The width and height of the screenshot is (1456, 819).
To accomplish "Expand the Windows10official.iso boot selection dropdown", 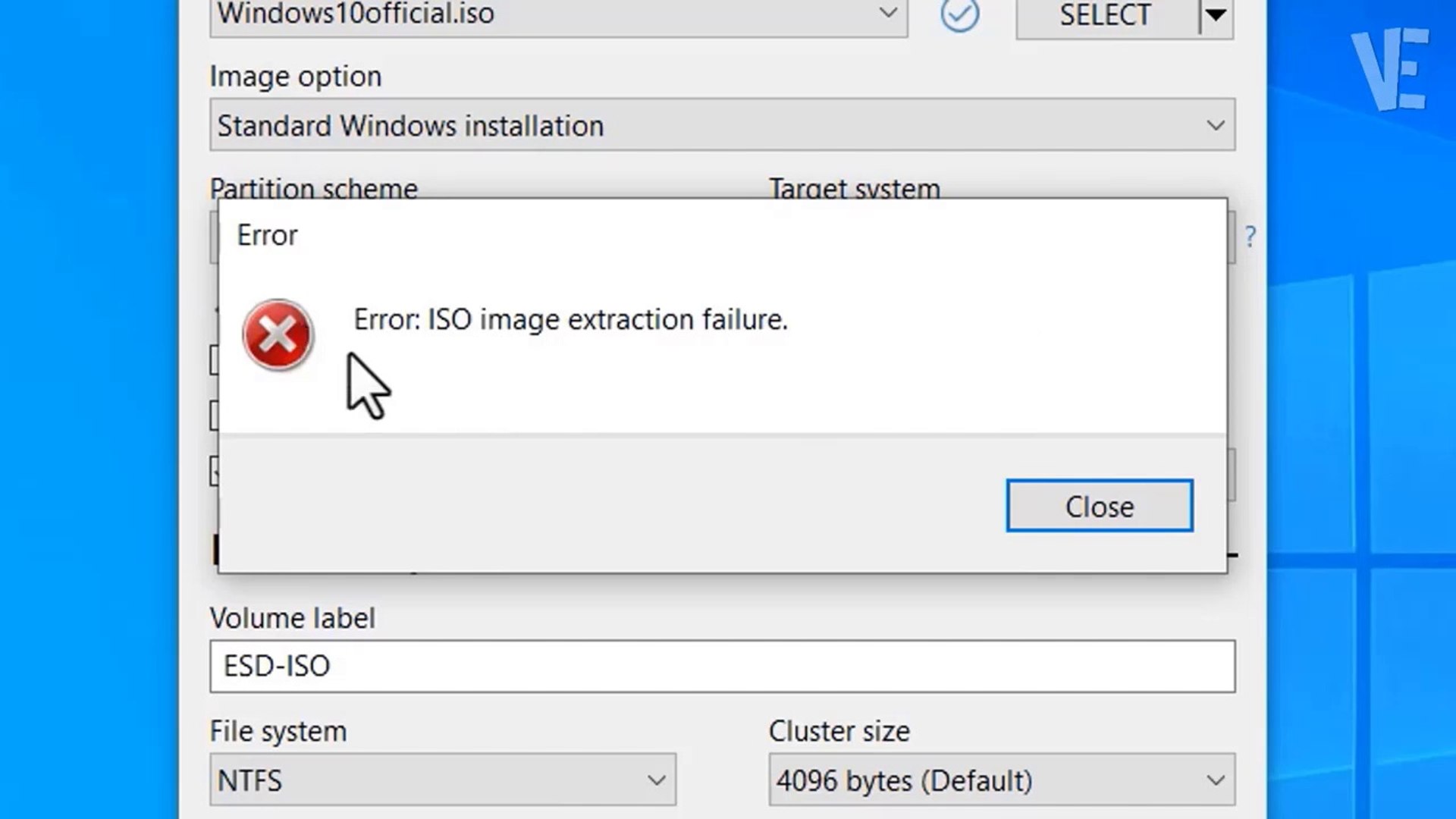I will coord(887,14).
